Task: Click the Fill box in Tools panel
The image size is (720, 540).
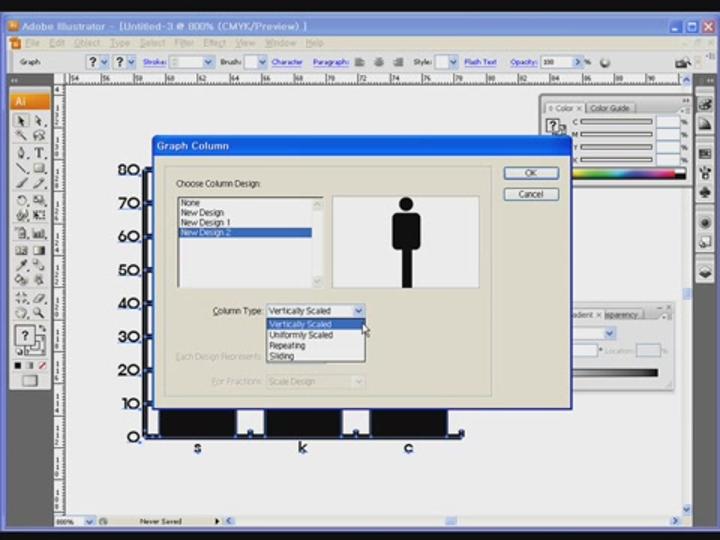Action: (x=24, y=336)
